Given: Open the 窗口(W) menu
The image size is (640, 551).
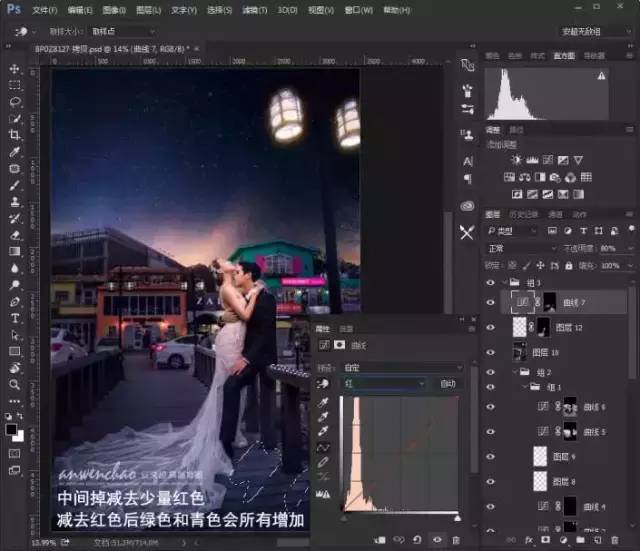Looking at the screenshot, I should tap(358, 10).
